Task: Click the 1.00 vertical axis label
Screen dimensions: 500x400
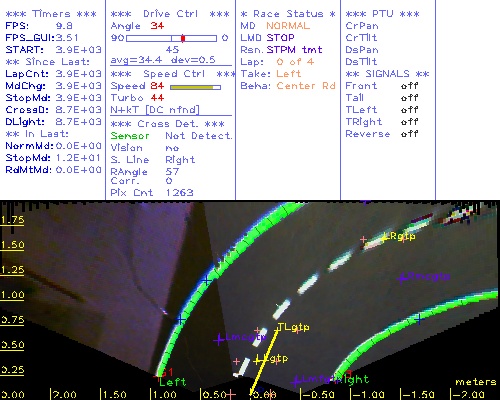Action: 12,295
